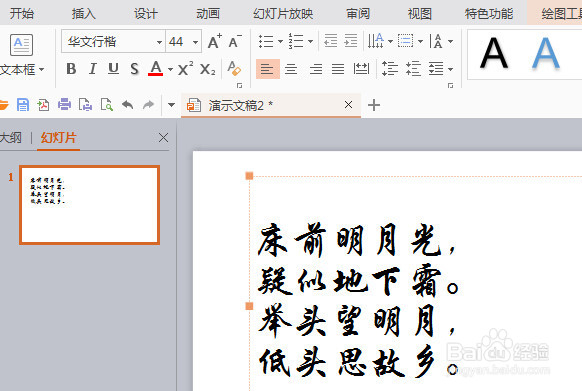Click the paragraph spacing decrease icon
Image resolution: width=582 pixels, height=391 pixels.
[x=413, y=69]
